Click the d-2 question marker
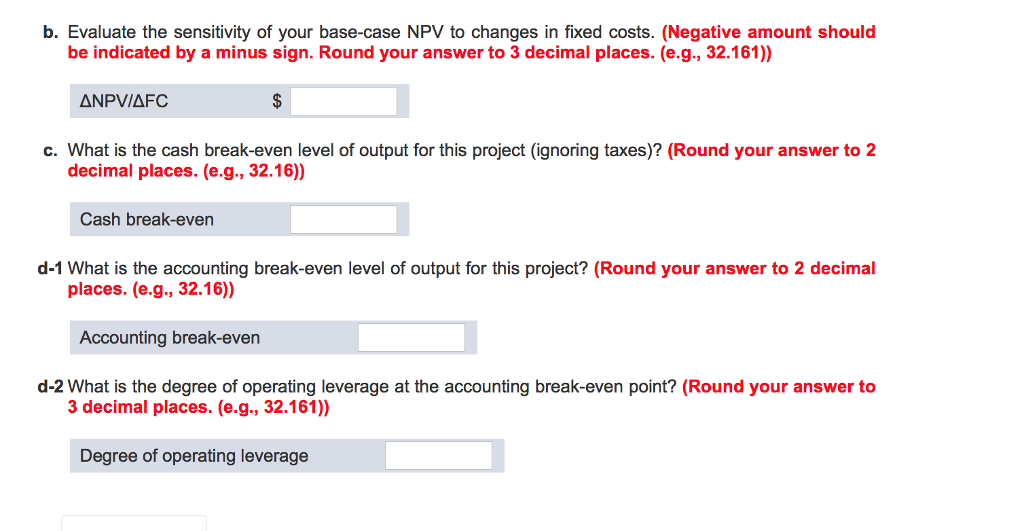 coord(50,386)
